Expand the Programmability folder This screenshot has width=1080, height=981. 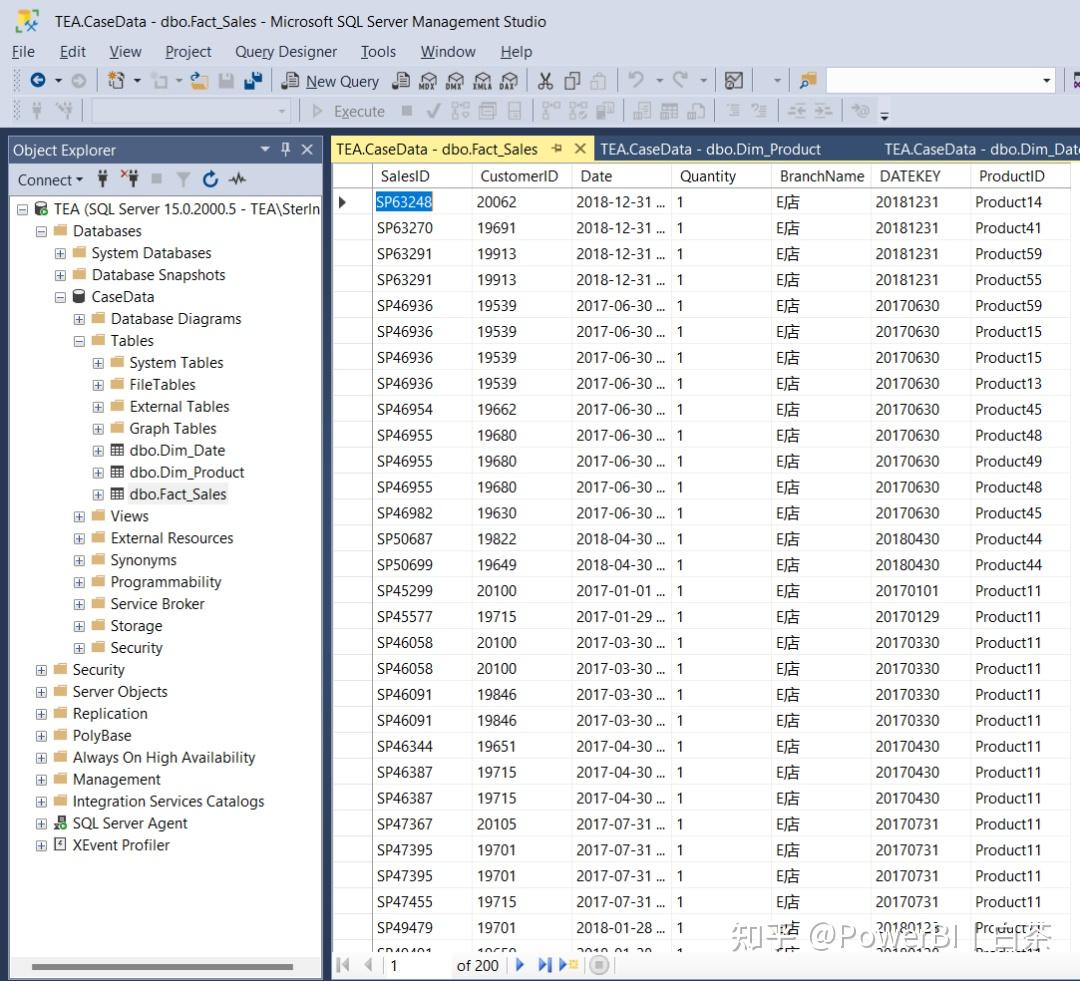coord(79,583)
